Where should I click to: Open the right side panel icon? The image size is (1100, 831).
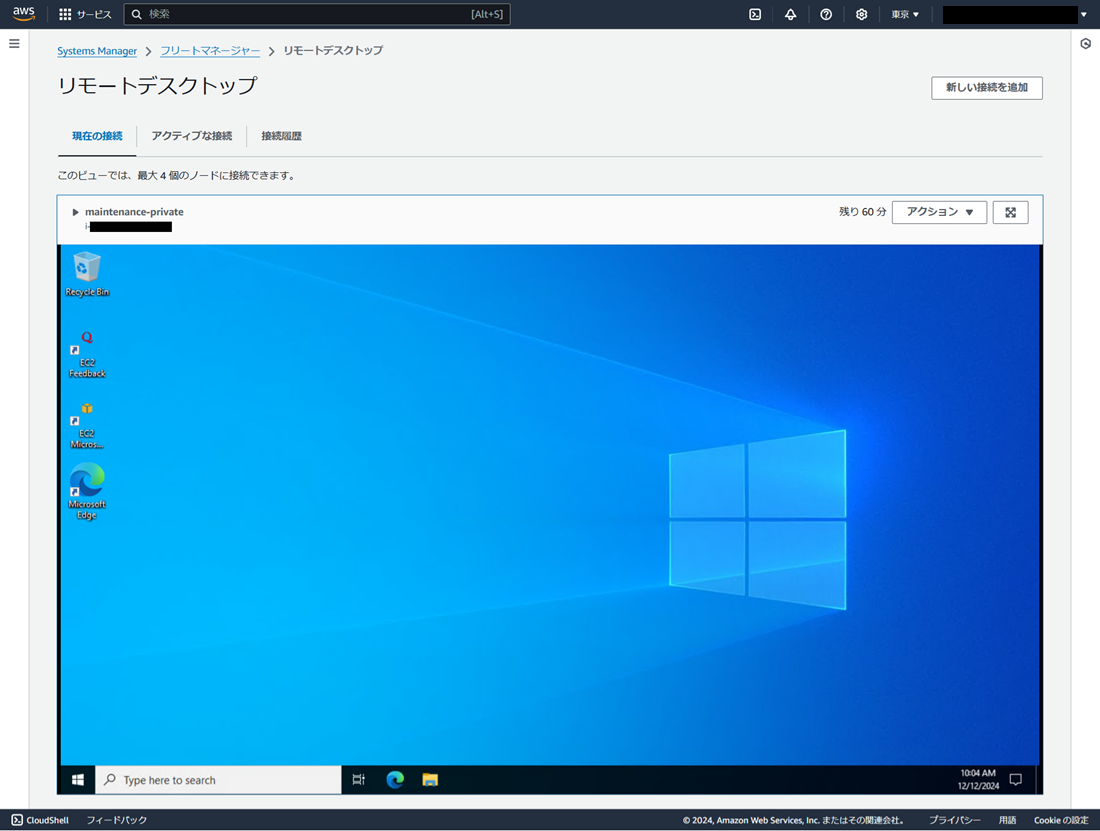click(x=1085, y=43)
